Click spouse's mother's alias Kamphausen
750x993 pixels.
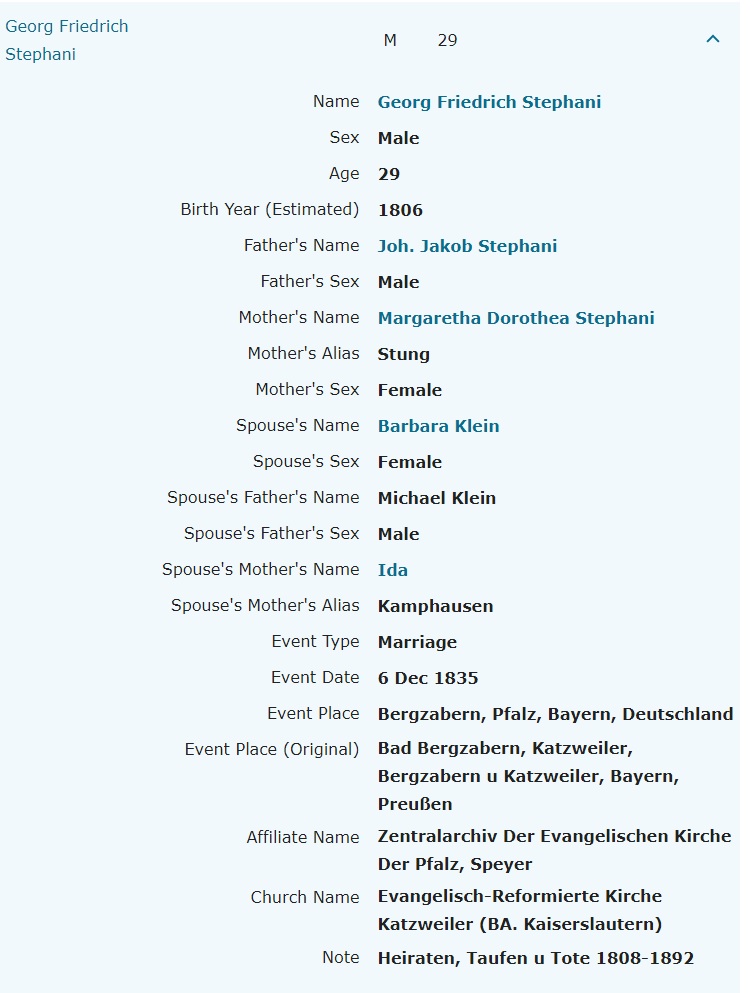click(x=435, y=606)
